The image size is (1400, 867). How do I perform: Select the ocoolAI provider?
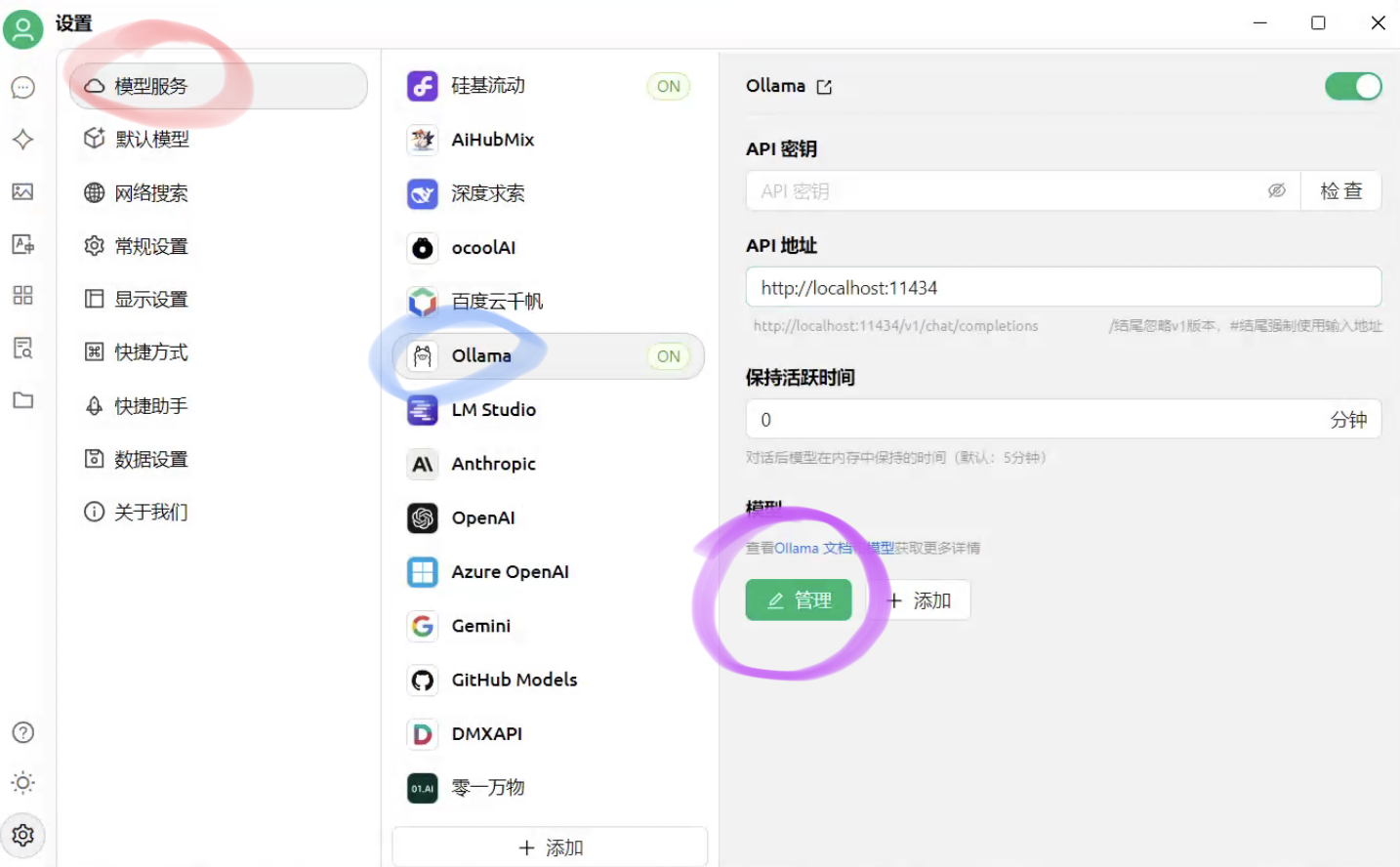pyautogui.click(x=549, y=248)
